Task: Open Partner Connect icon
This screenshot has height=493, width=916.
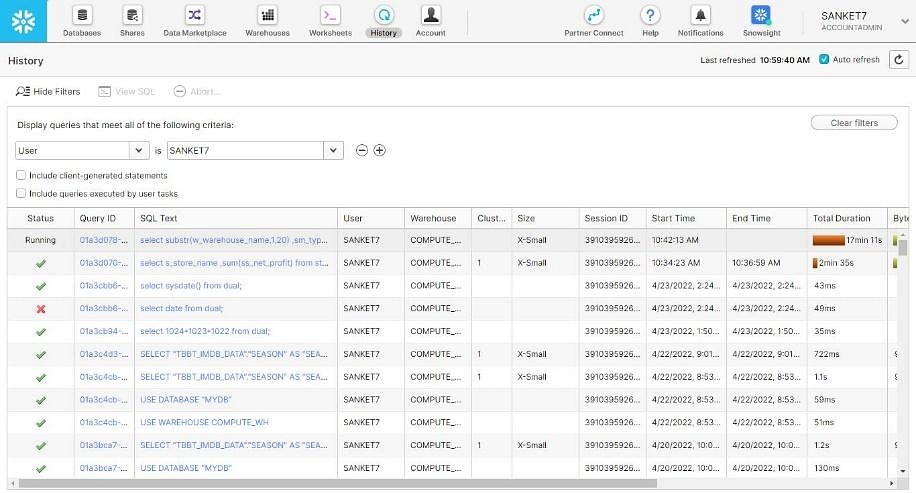Action: click(x=594, y=15)
